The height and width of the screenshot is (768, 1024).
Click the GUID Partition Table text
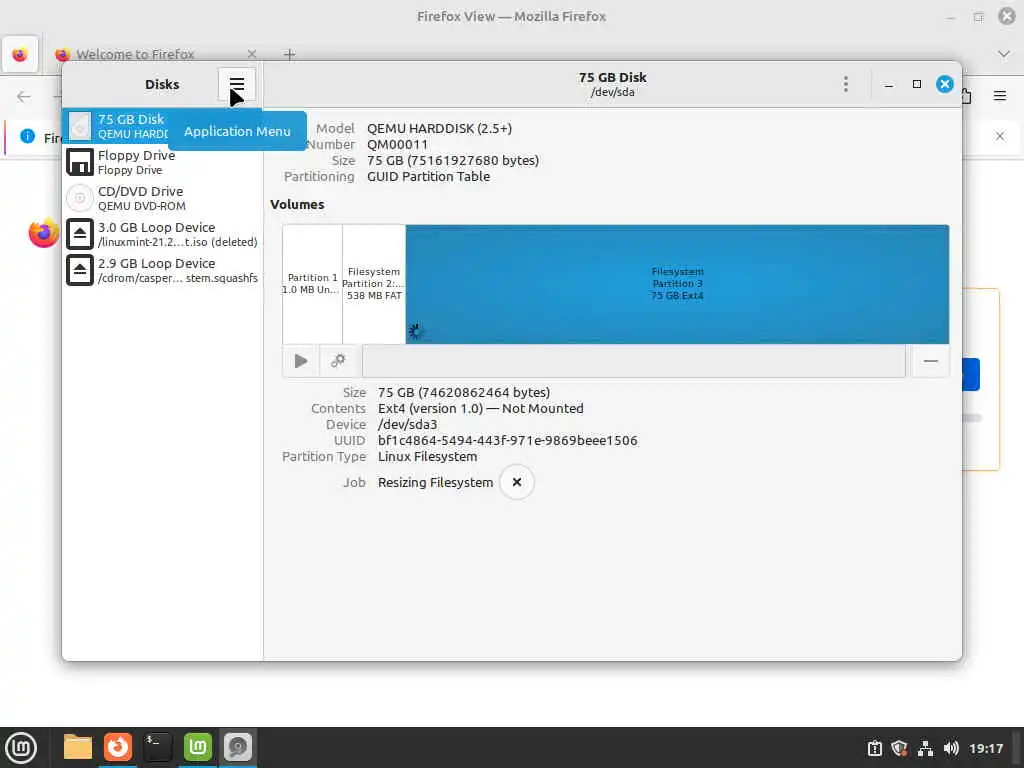click(x=428, y=176)
